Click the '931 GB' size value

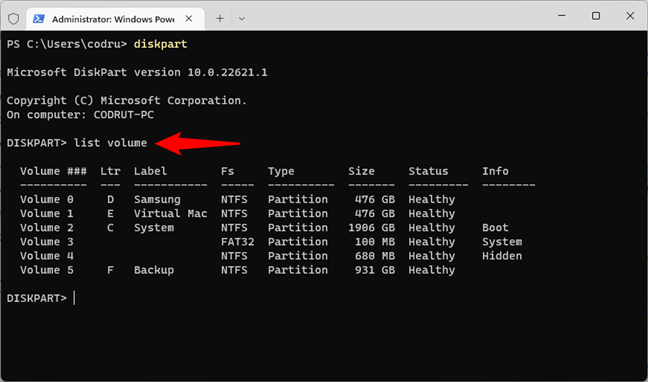click(x=375, y=270)
